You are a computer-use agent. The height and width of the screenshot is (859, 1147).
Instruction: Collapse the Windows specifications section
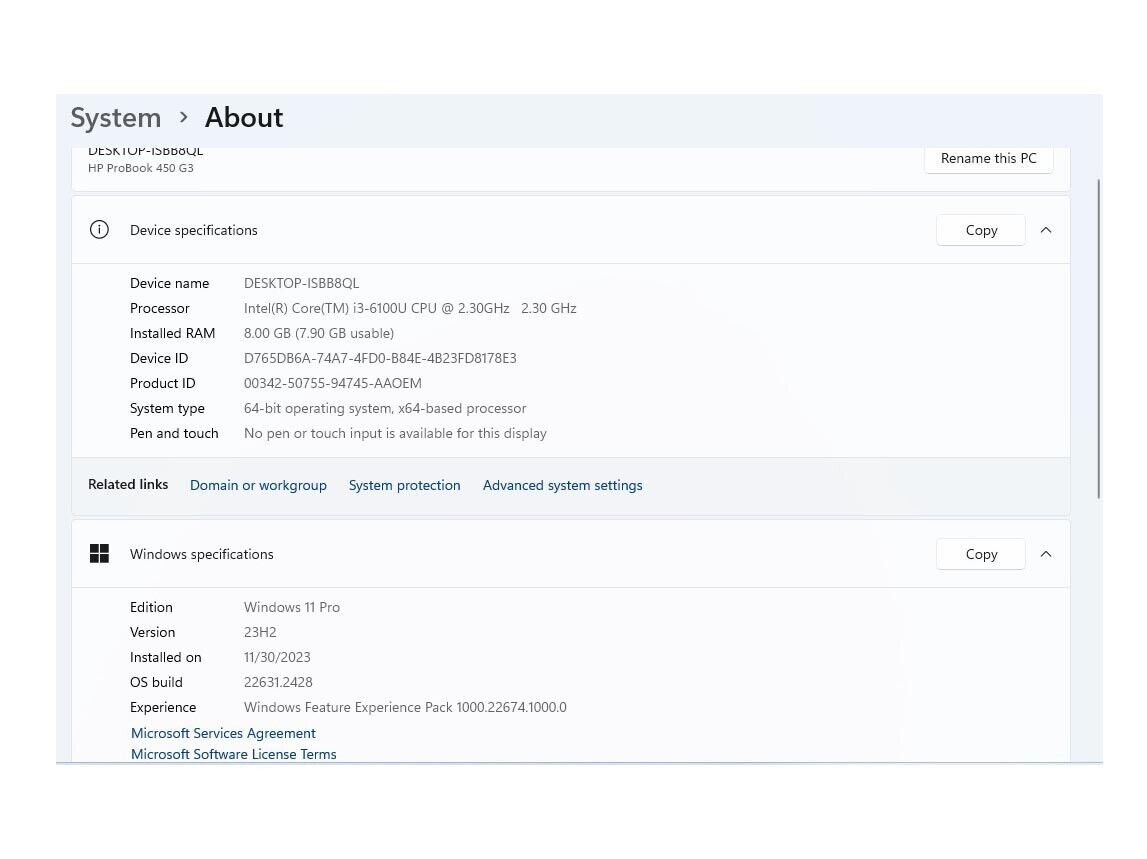(1046, 554)
